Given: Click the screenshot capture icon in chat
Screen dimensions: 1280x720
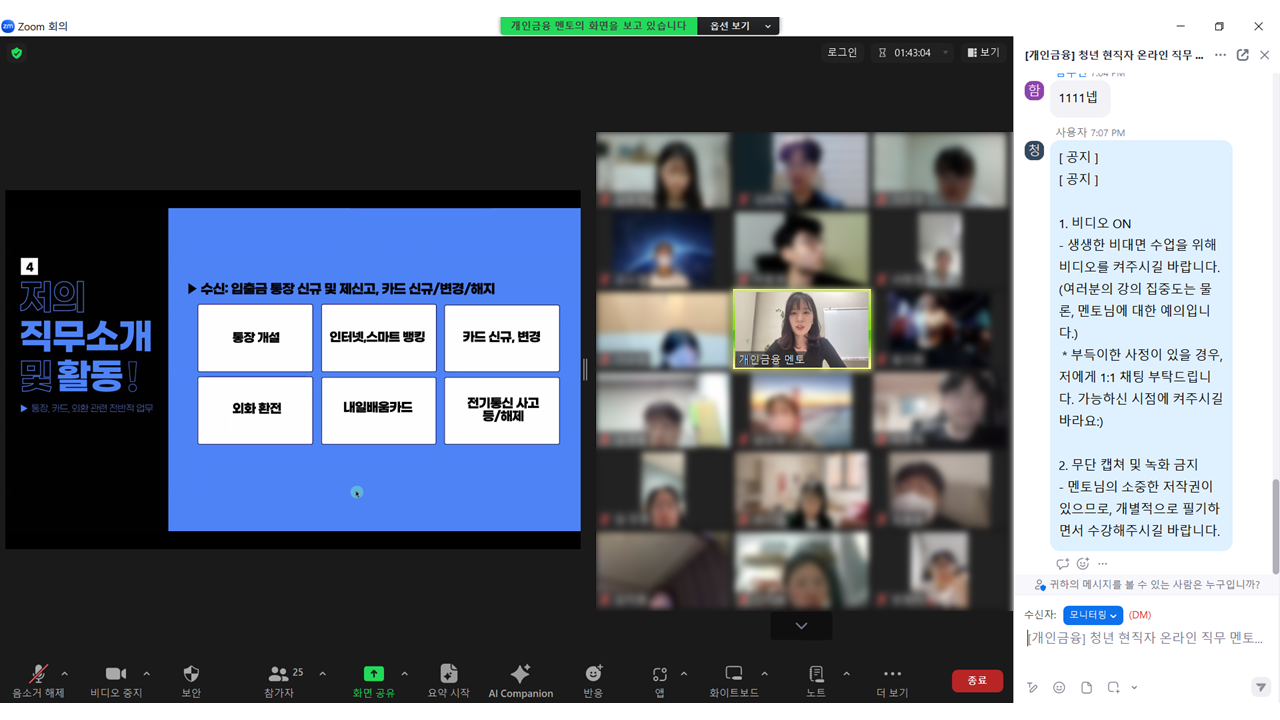Looking at the screenshot, I should point(1113,687).
